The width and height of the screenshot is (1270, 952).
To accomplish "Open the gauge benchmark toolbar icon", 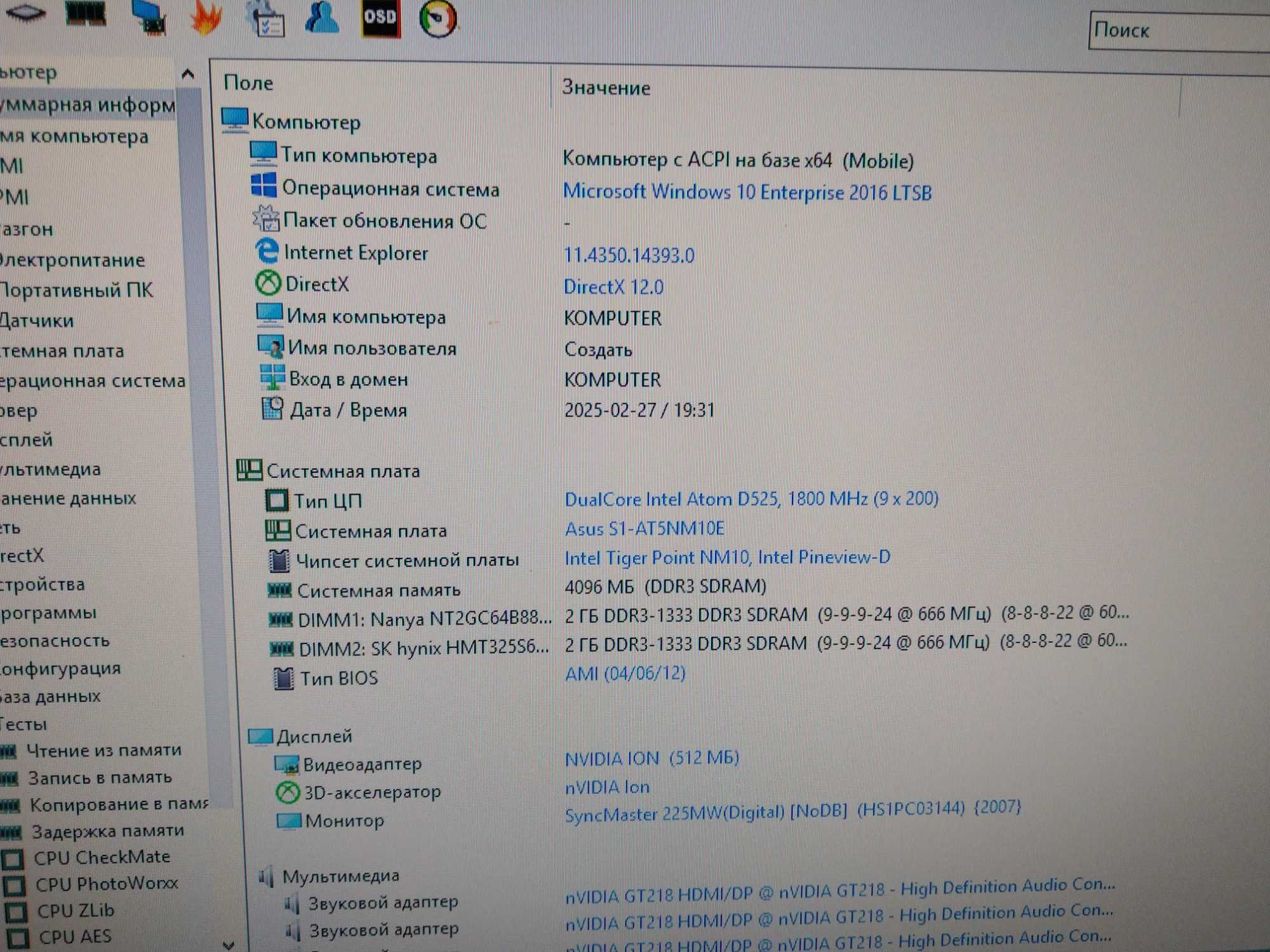I will (x=438, y=18).
